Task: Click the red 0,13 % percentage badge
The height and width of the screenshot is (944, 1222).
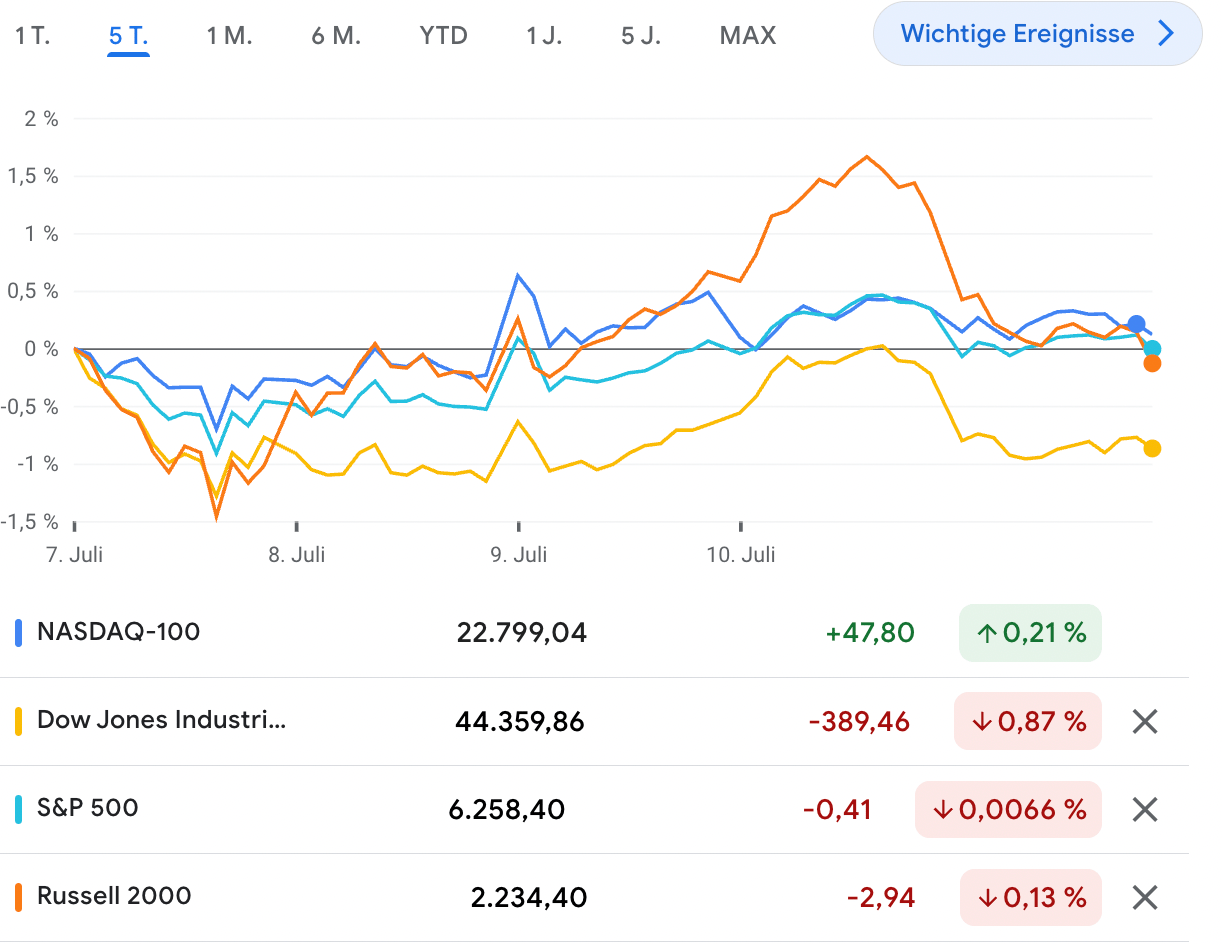Action: pyautogui.click(x=1031, y=897)
